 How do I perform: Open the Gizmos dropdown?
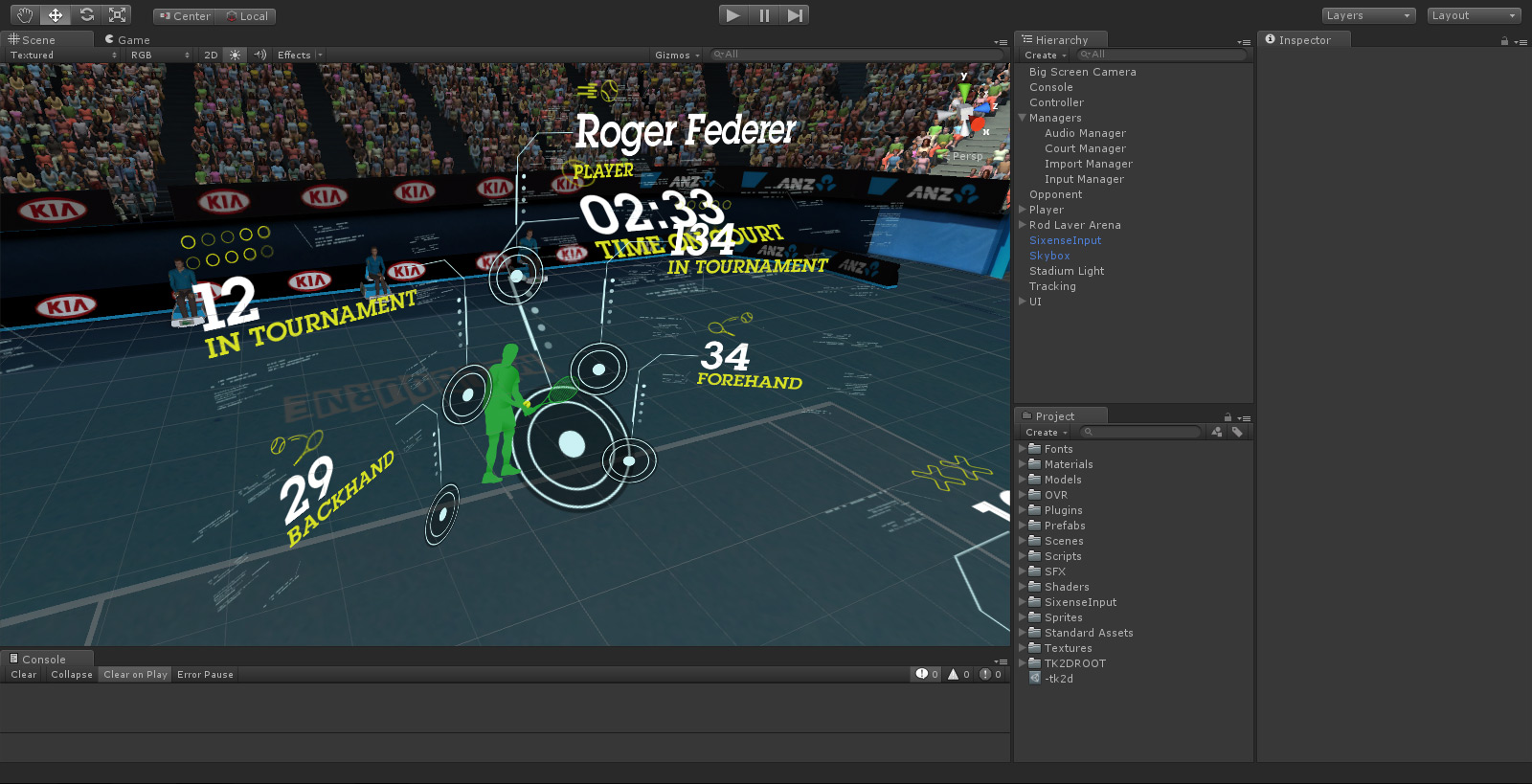677,56
